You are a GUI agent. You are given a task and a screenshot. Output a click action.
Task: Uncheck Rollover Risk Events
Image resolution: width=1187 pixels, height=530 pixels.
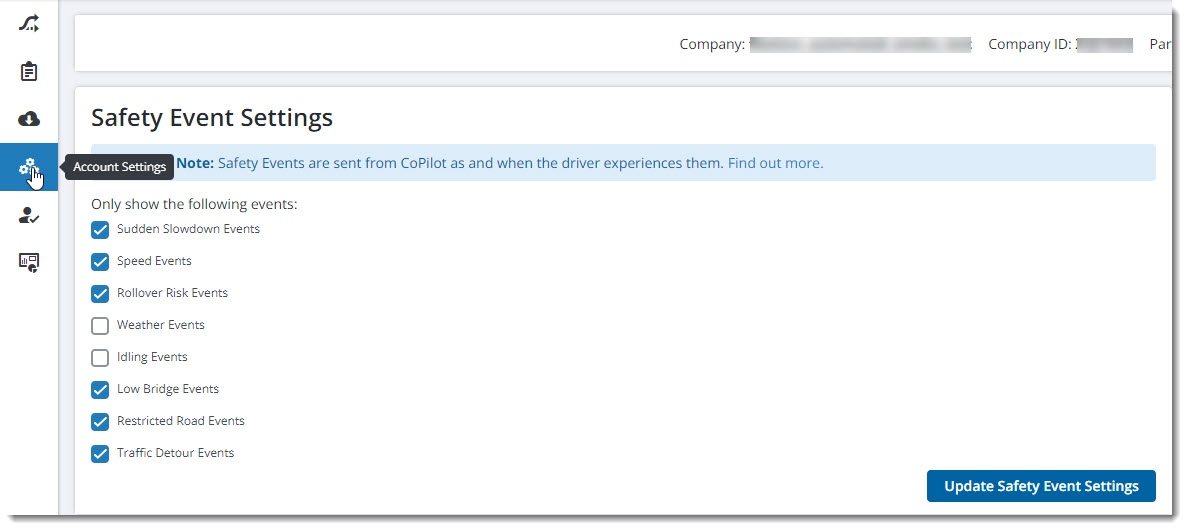100,294
